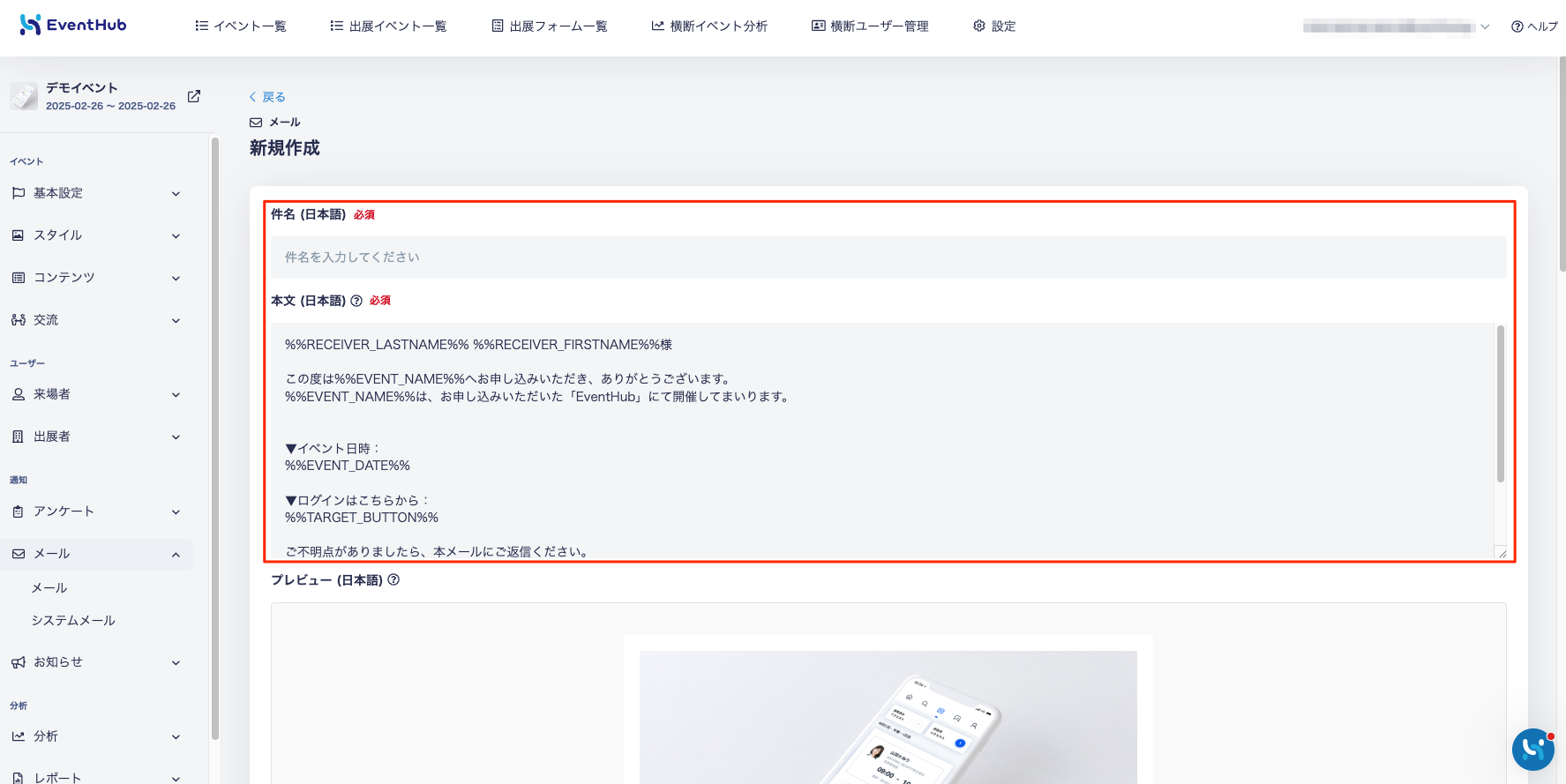Click the document icon beside レポート
1566x784 pixels.
(19, 779)
